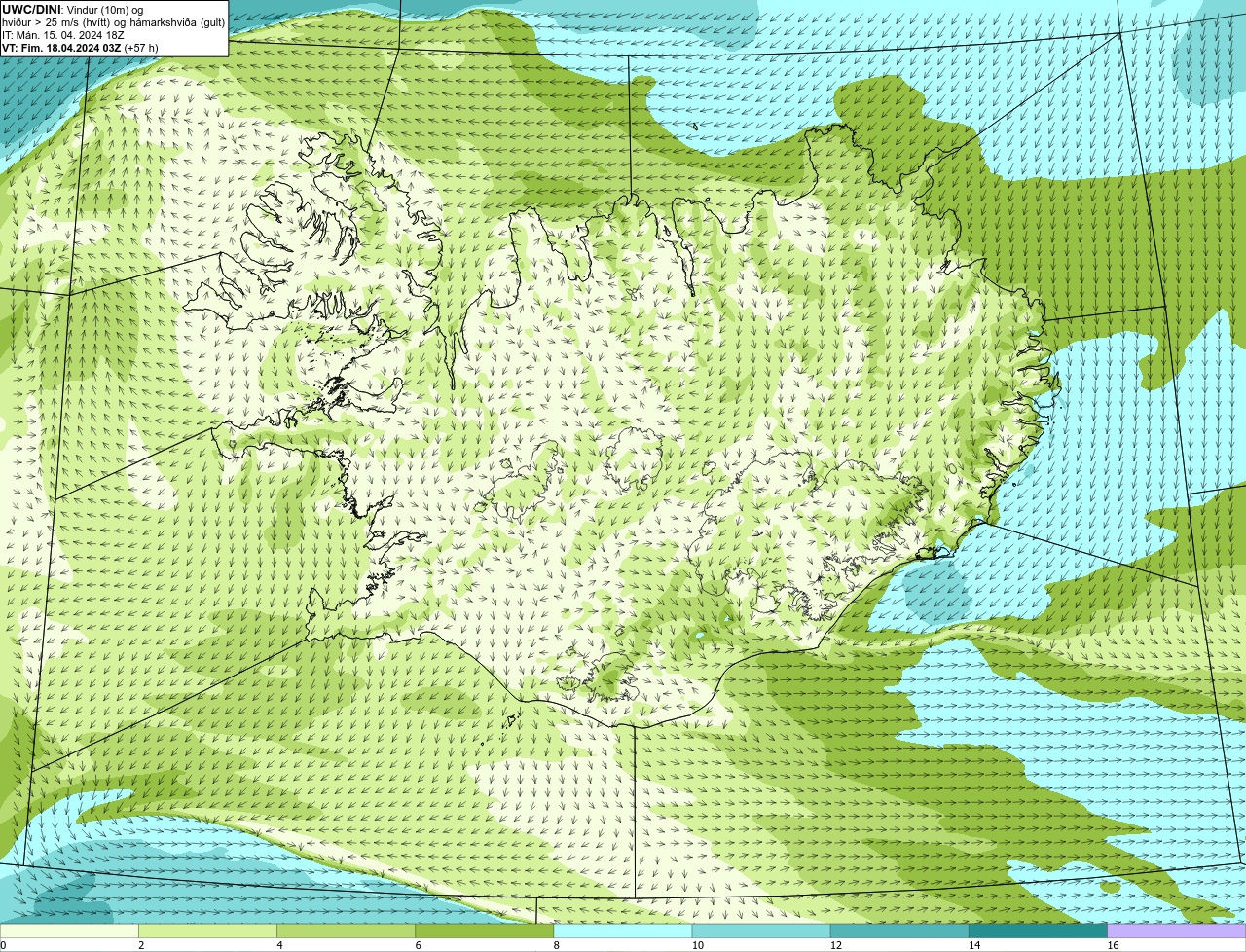Select the pale yellow-green 2–4 m/s legend swatch

[x=207, y=931]
